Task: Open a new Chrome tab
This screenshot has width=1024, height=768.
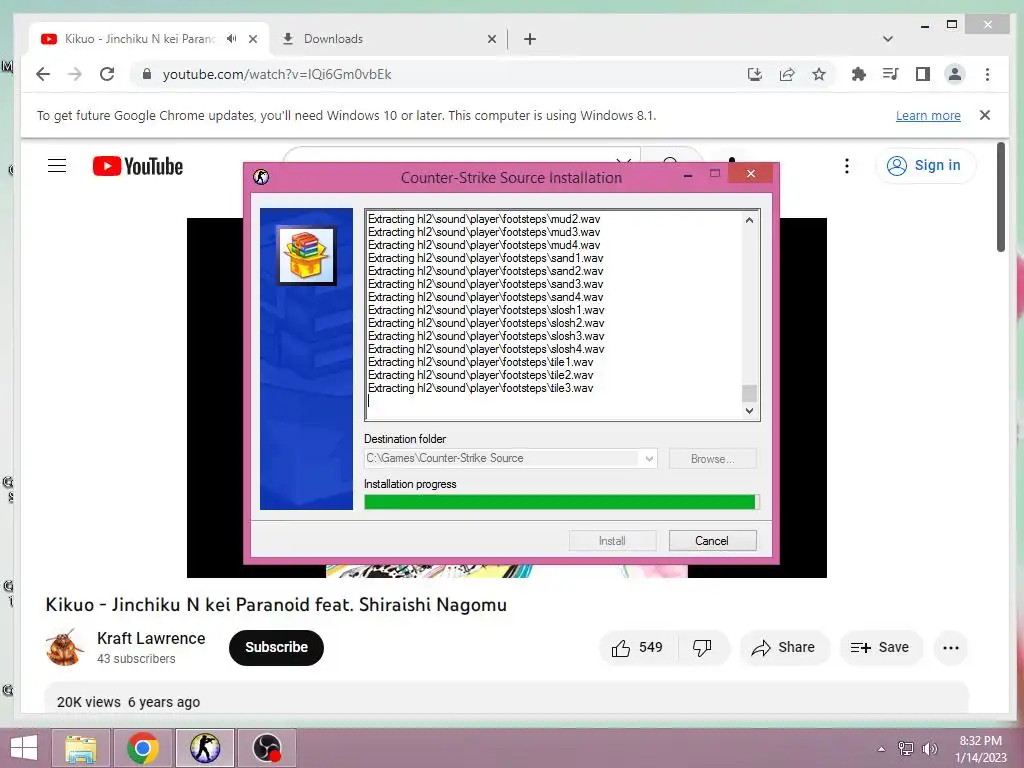Action: pyautogui.click(x=530, y=39)
